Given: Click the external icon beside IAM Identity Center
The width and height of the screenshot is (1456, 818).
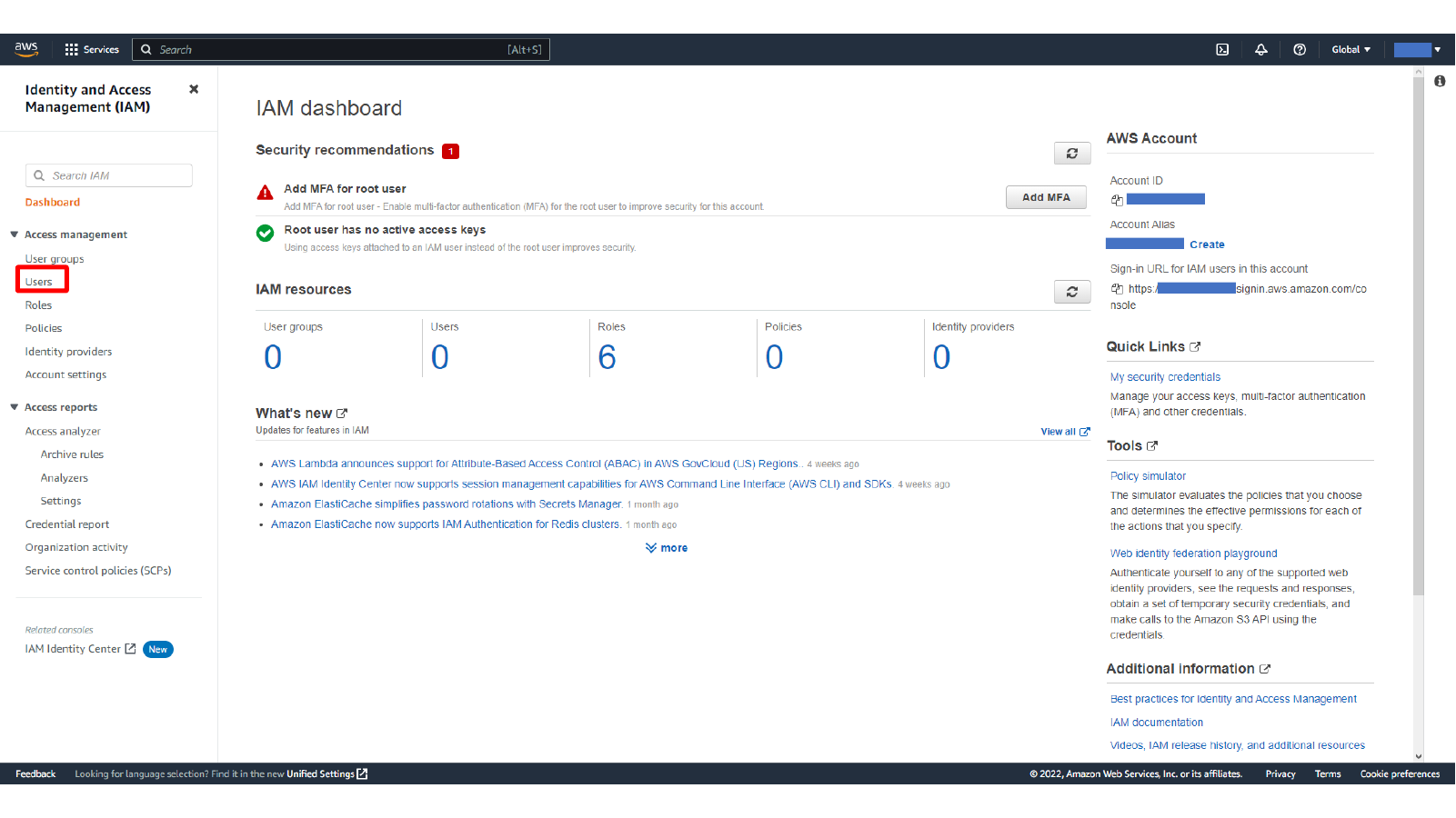Looking at the screenshot, I should (x=130, y=649).
